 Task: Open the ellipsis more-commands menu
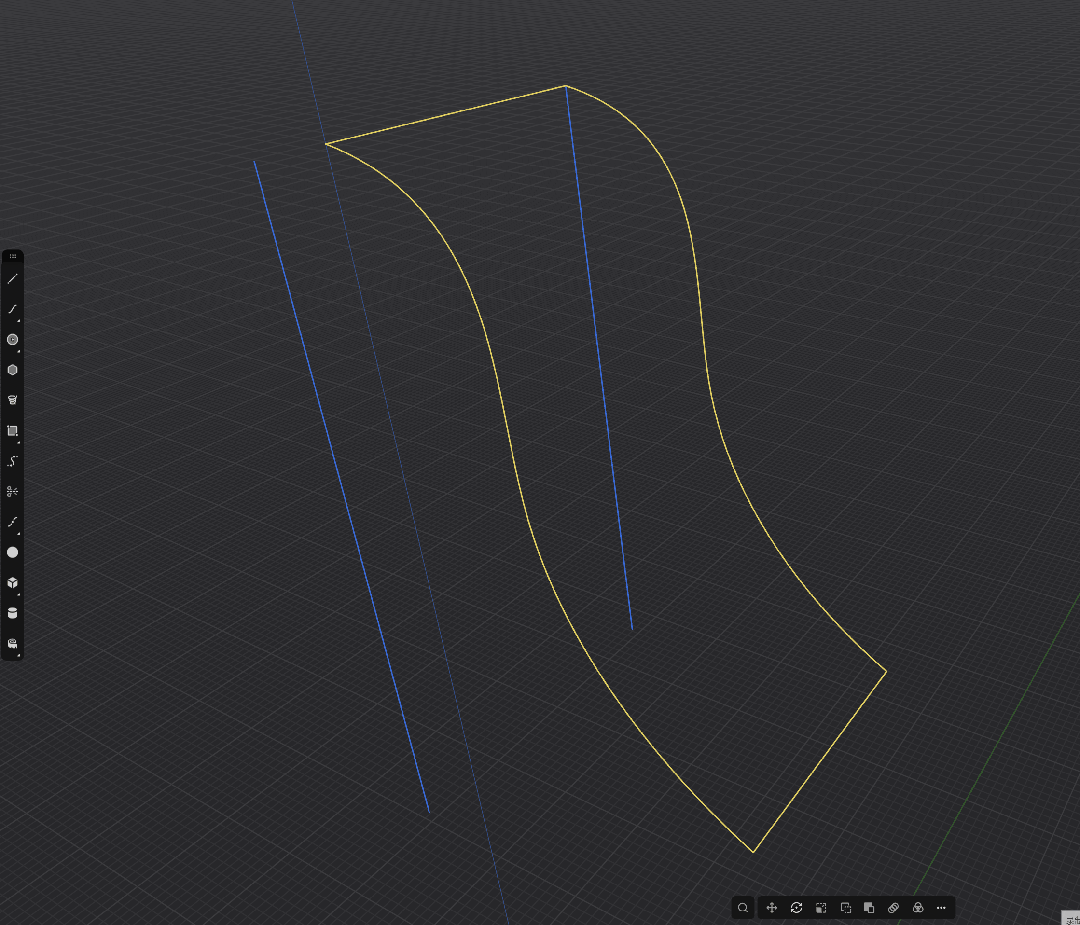[941, 908]
